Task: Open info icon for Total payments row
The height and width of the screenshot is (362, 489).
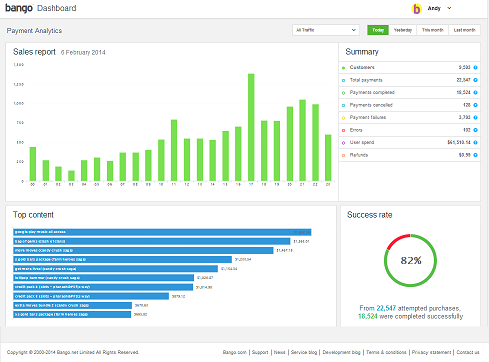Action: click(475, 80)
